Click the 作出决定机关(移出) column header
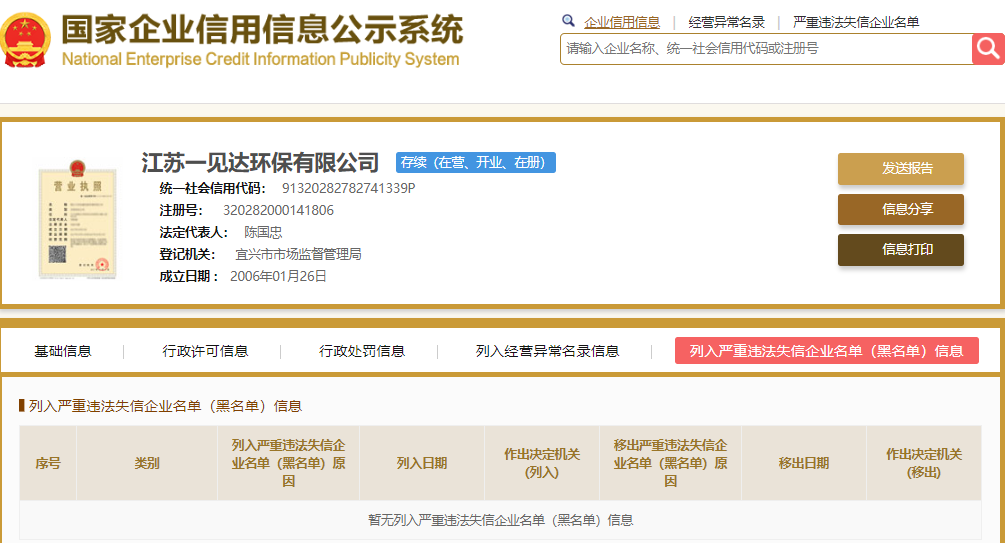The image size is (1005, 543). pos(924,463)
